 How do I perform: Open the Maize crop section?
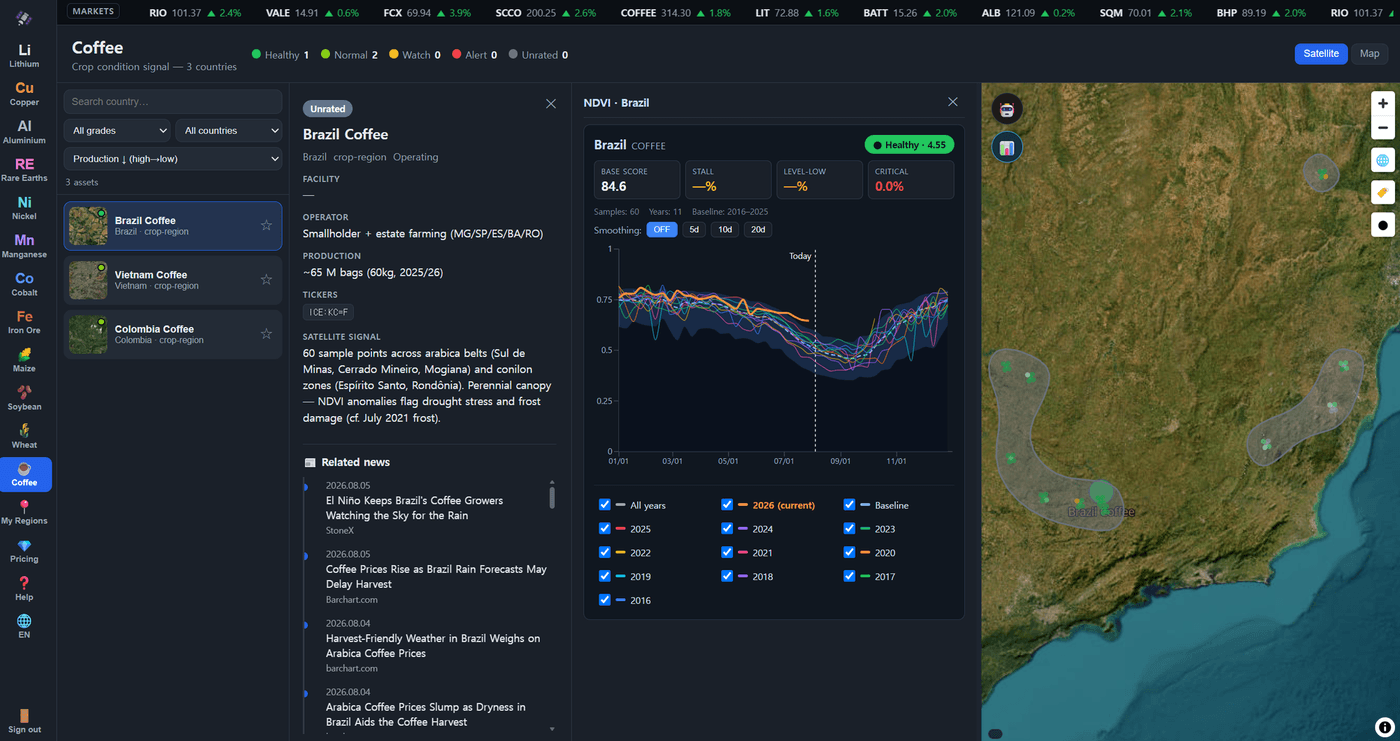24,360
